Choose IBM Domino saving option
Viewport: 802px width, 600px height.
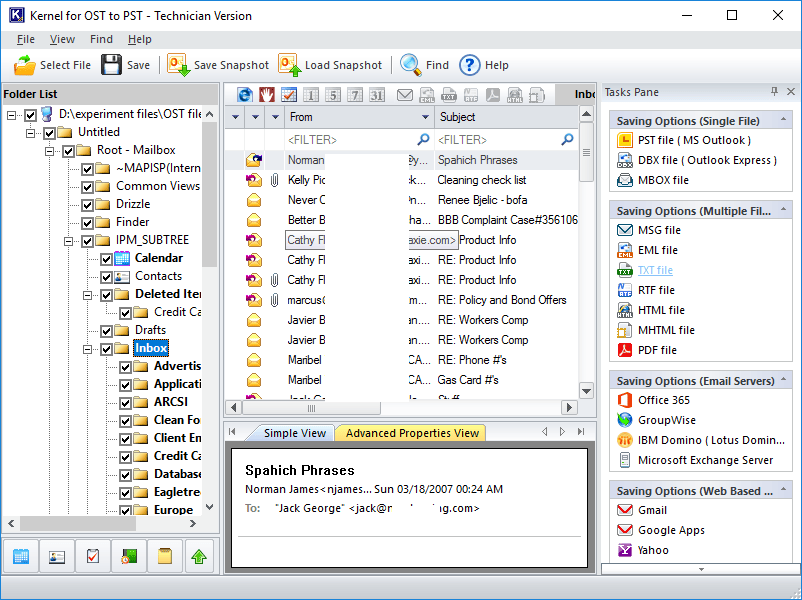coord(711,440)
